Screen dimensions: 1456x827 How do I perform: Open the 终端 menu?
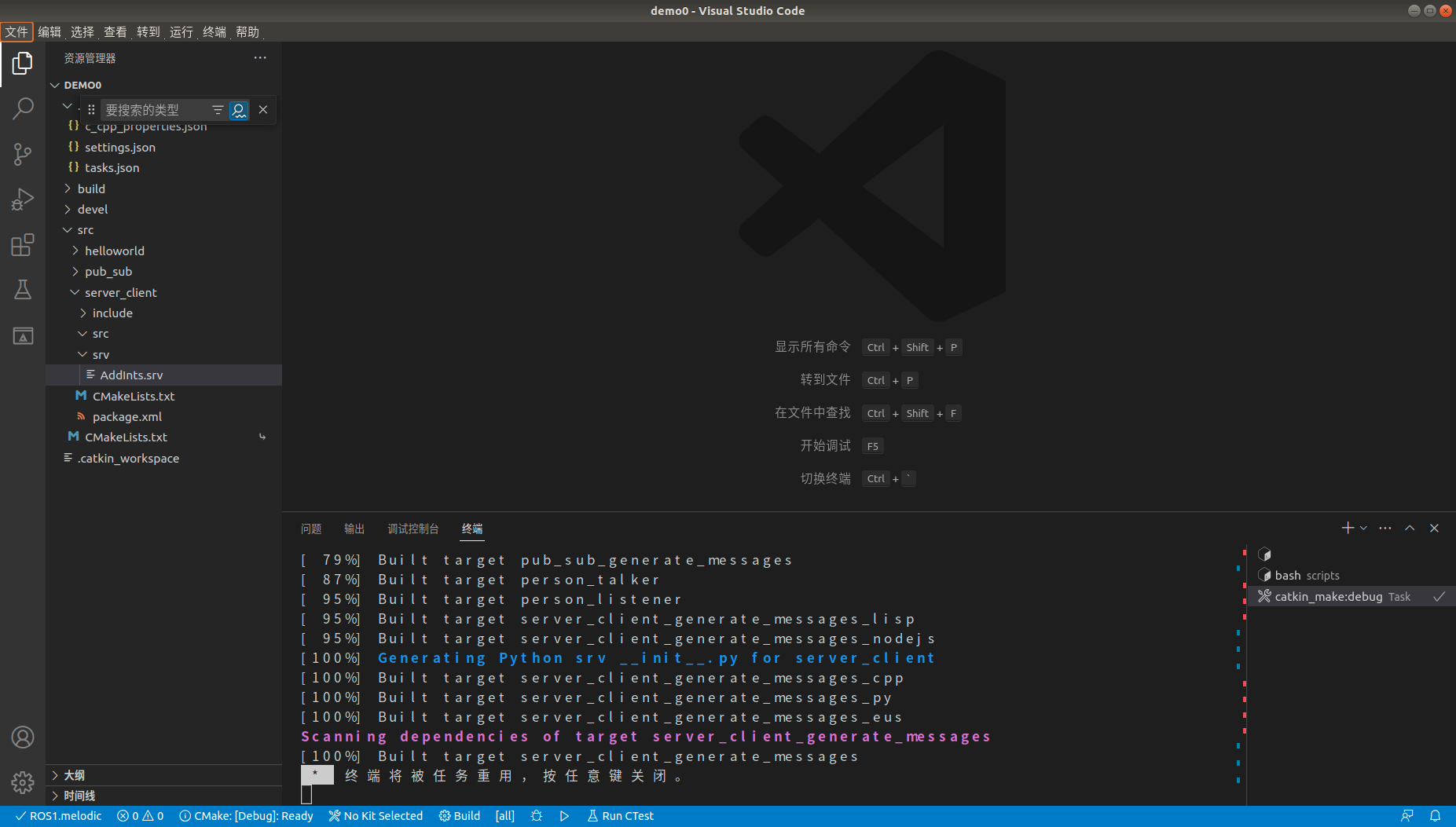pyautogui.click(x=215, y=31)
